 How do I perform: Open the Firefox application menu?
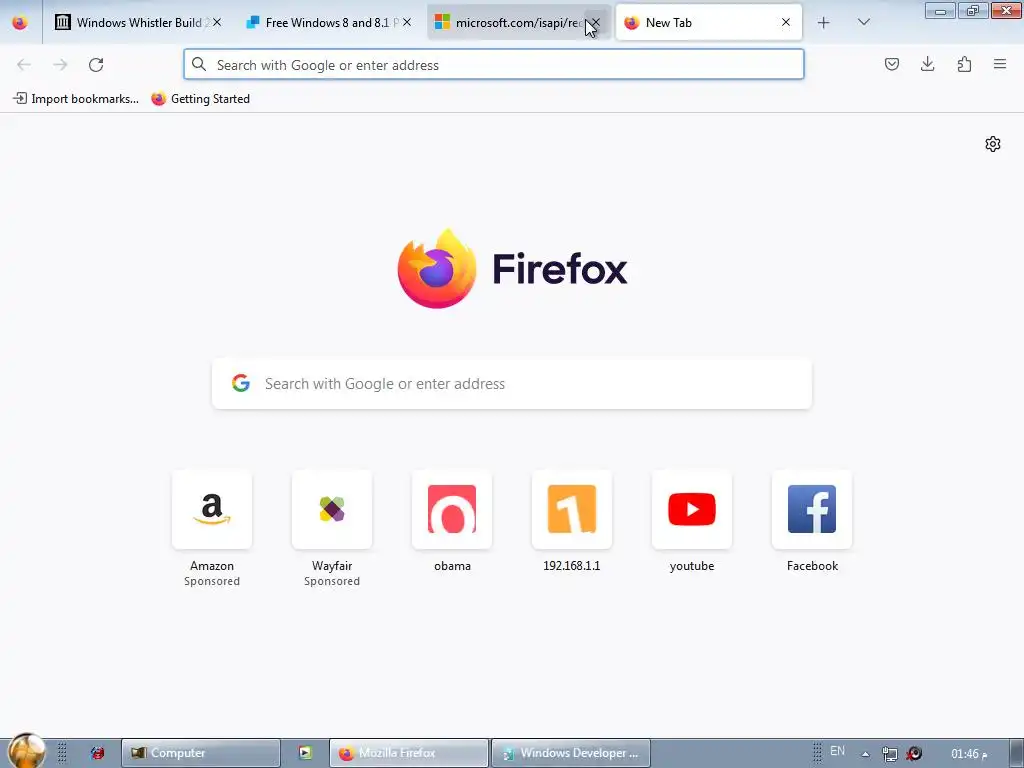[x=1000, y=64]
